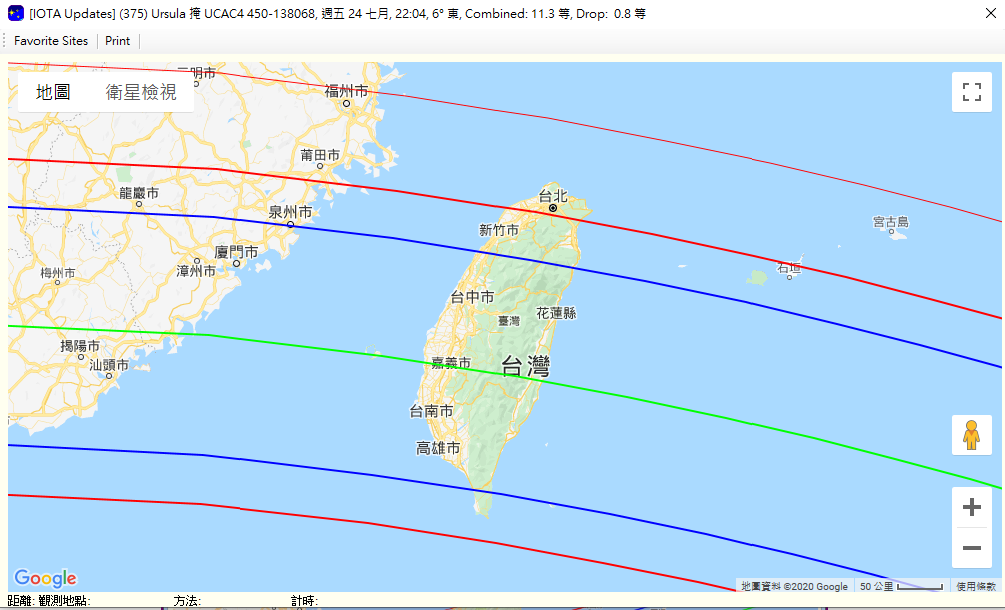1005x610 pixels.
Task: Click the 距離: 觀測地點 status label
Action: [49, 600]
